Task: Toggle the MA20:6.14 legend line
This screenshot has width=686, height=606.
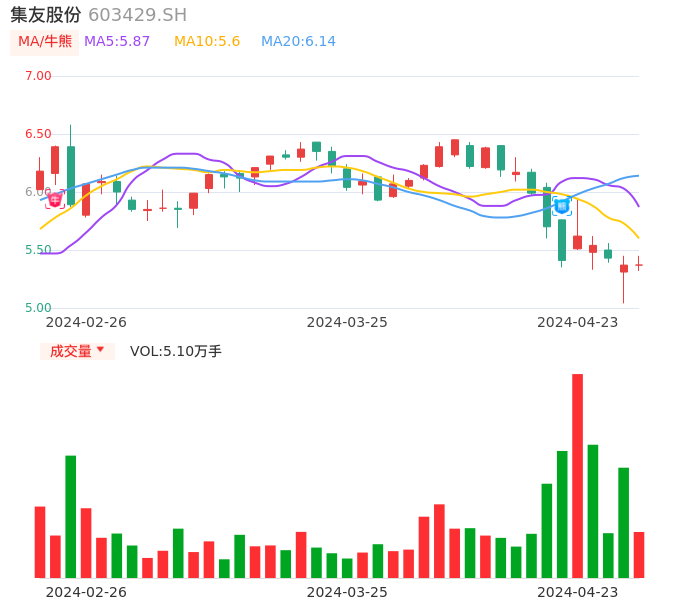Action: 298,41
